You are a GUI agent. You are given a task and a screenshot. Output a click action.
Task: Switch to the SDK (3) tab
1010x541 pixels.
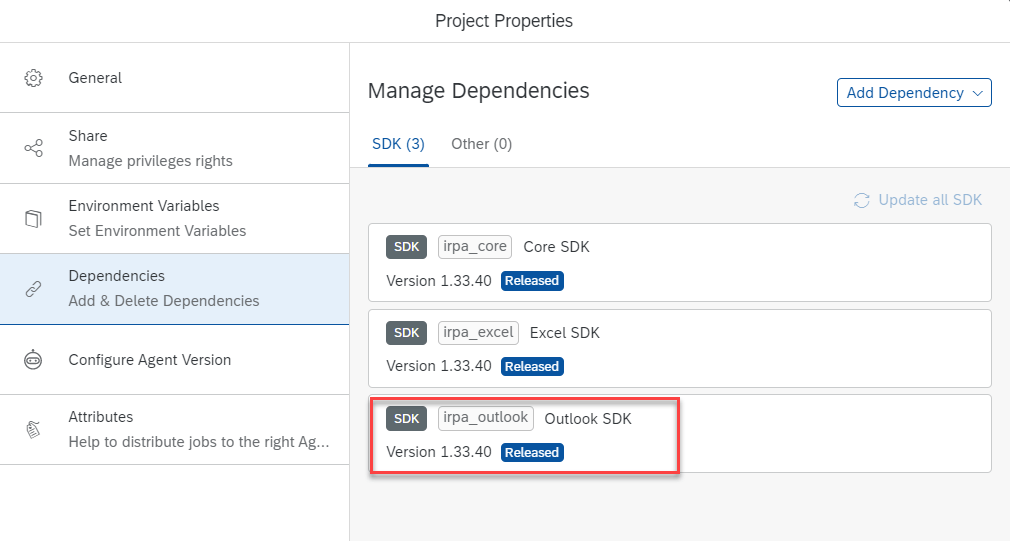[398, 144]
